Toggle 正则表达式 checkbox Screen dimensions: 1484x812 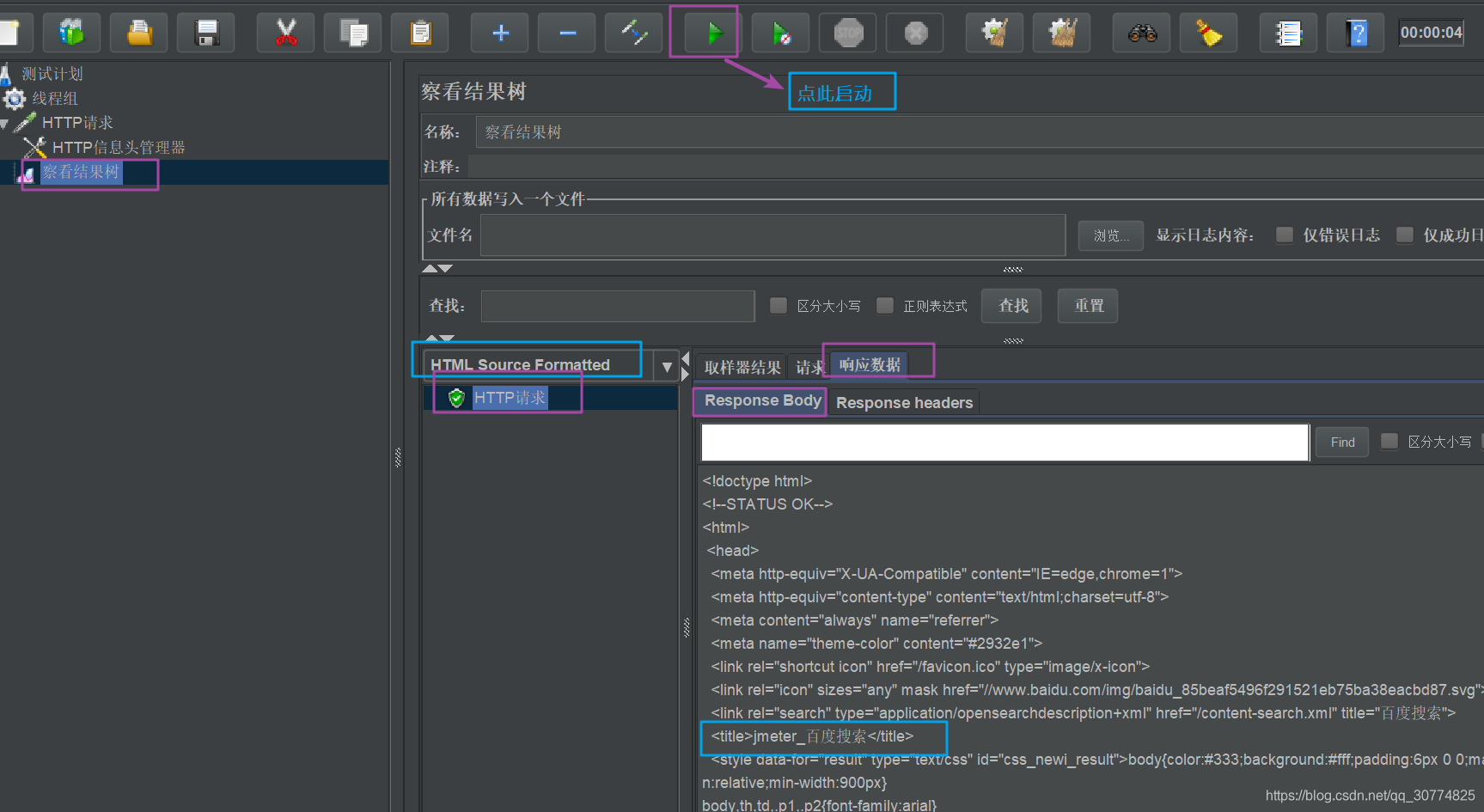coord(885,305)
